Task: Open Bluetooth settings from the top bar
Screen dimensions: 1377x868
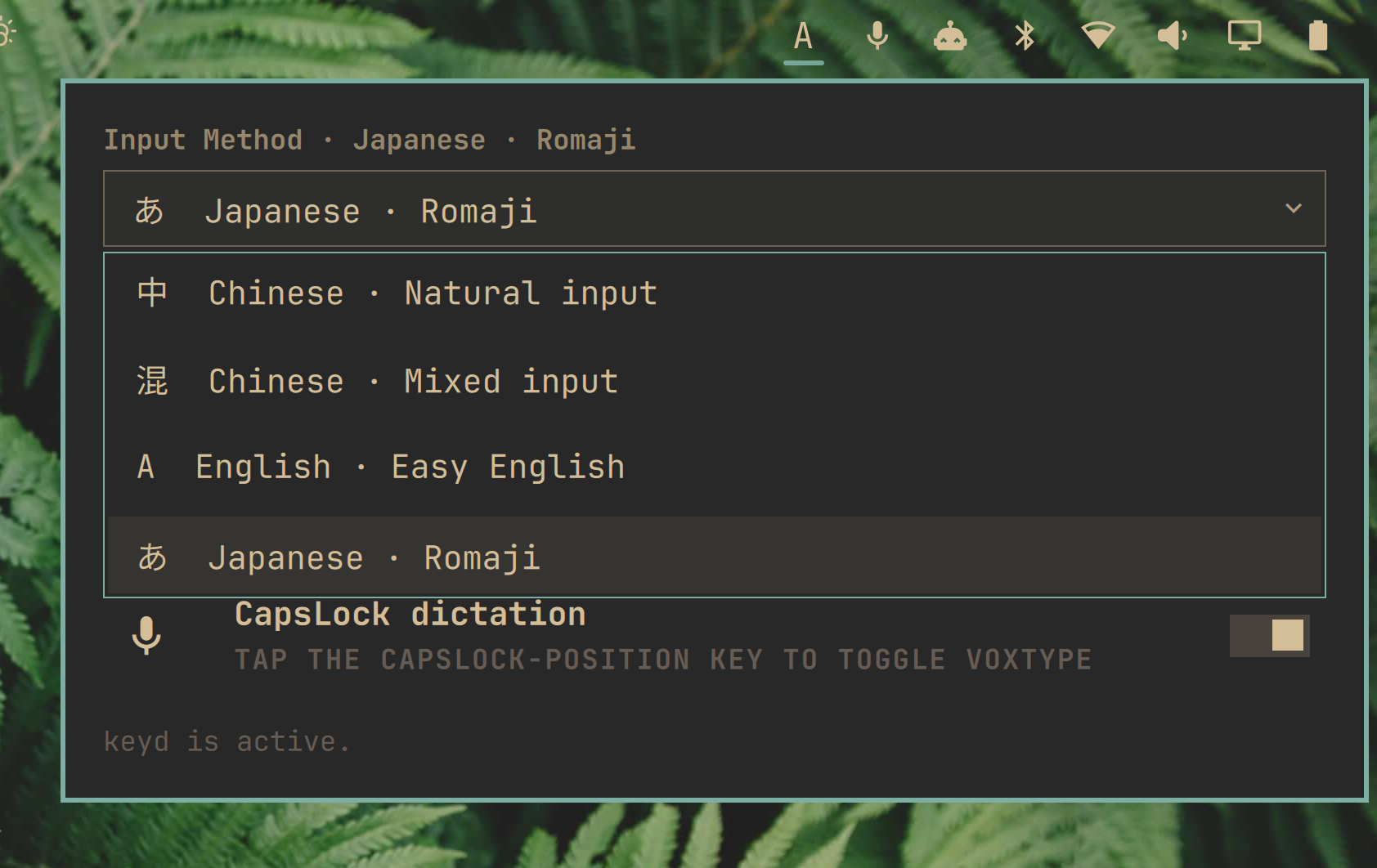Action: pos(1025,36)
